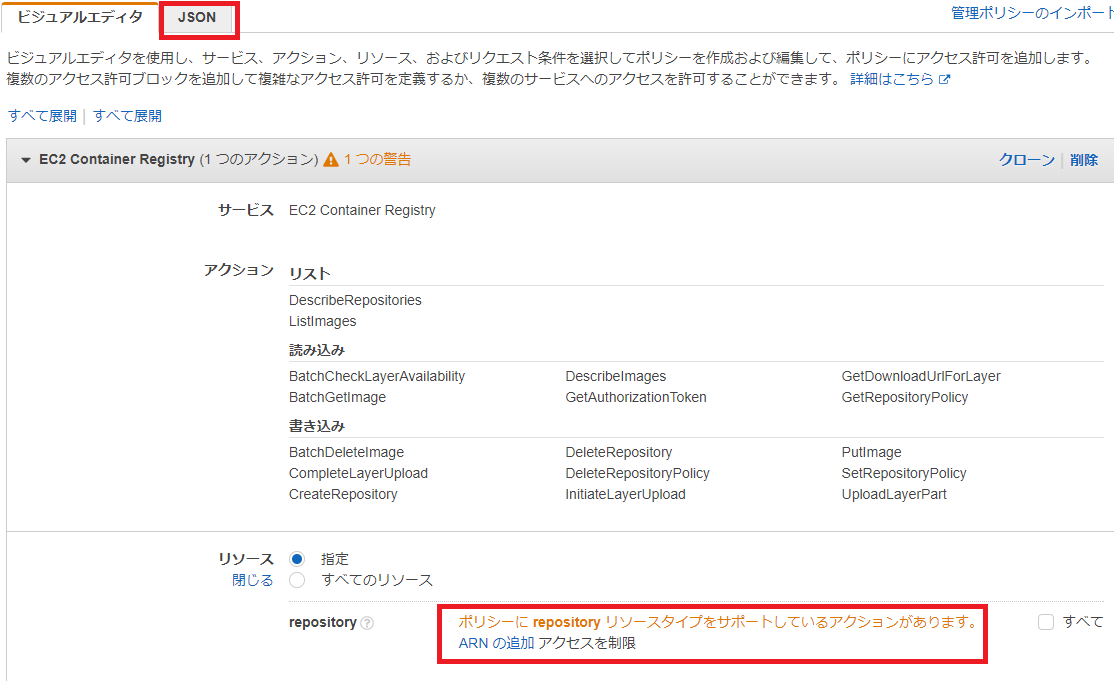Image resolution: width=1114 pixels, height=681 pixels.
Task: Click GetAuthorizationToken action
Action: pos(636,397)
